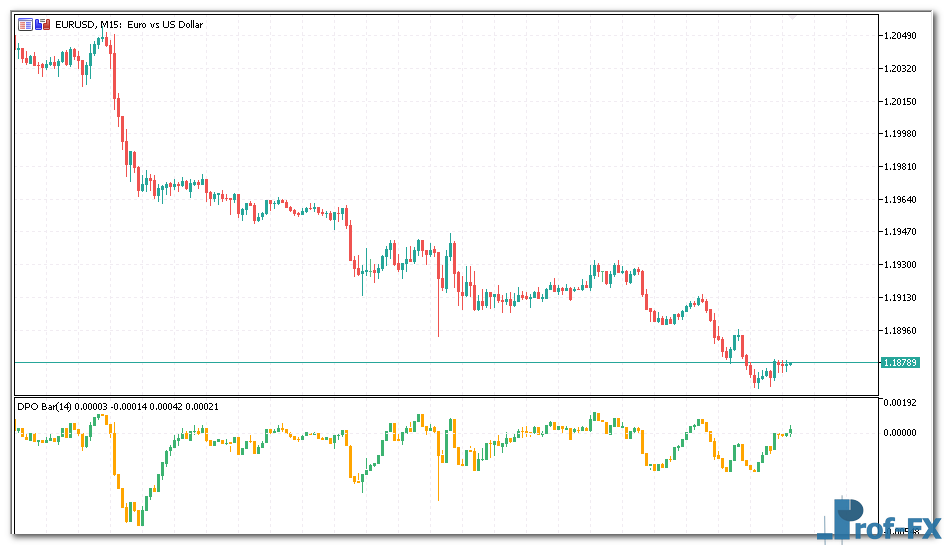The height and width of the screenshot is (545, 944).
Task: Click the 0.00000 indicator zero level label
Action: coord(900,433)
